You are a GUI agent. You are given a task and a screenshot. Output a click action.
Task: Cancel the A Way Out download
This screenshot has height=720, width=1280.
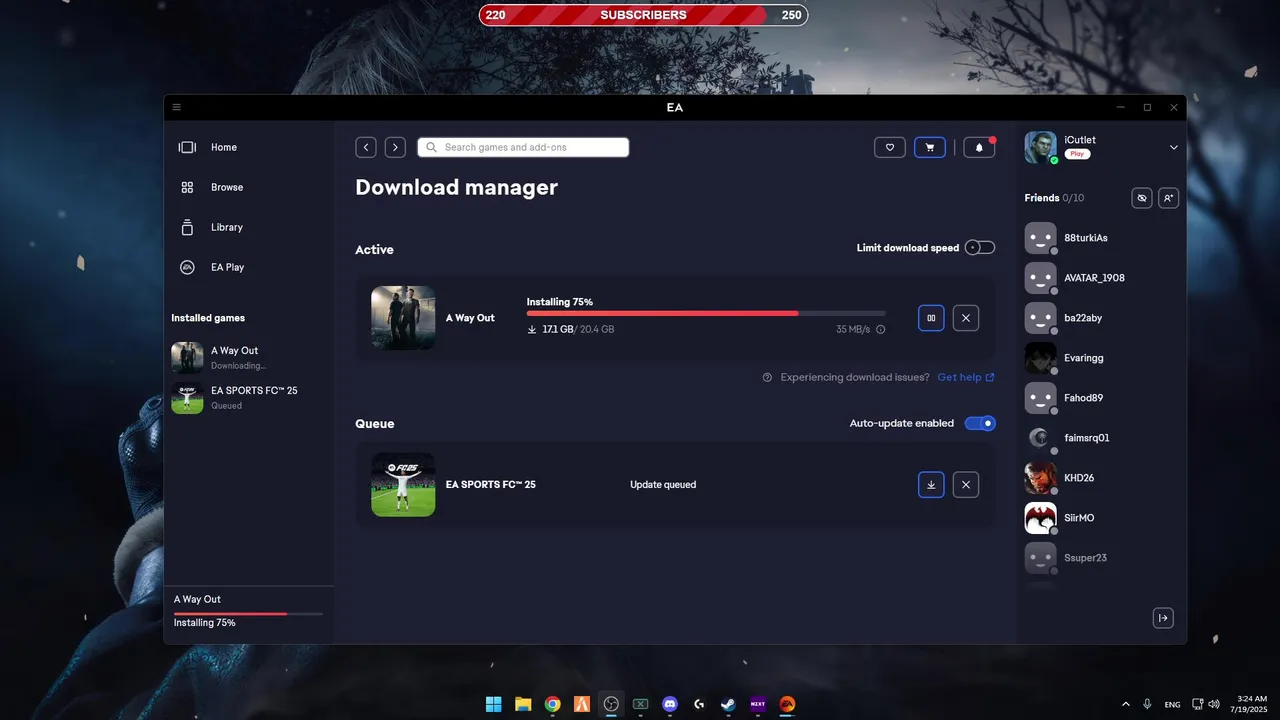[966, 318]
